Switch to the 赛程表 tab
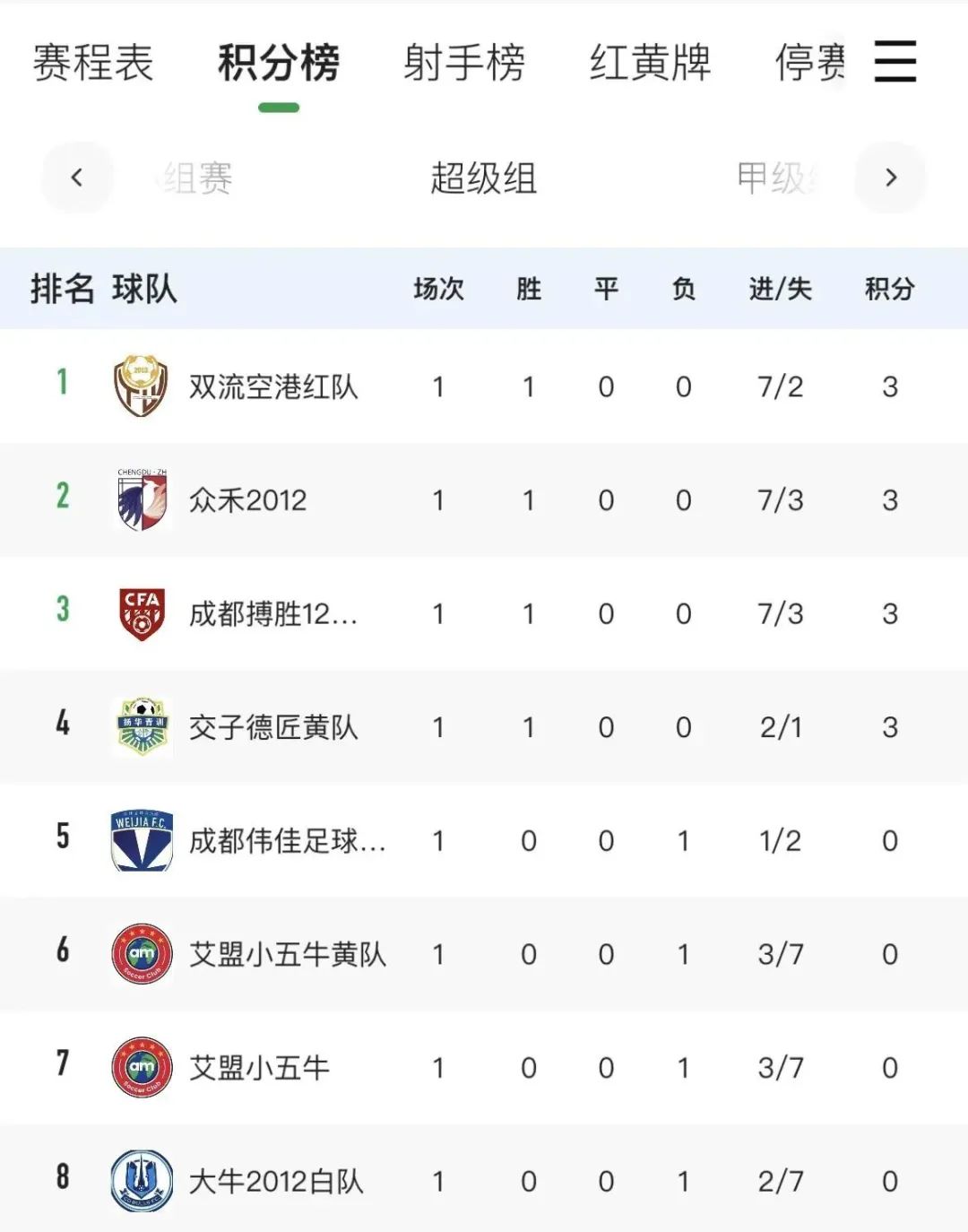This screenshot has height=1232, width=968. click(x=96, y=65)
